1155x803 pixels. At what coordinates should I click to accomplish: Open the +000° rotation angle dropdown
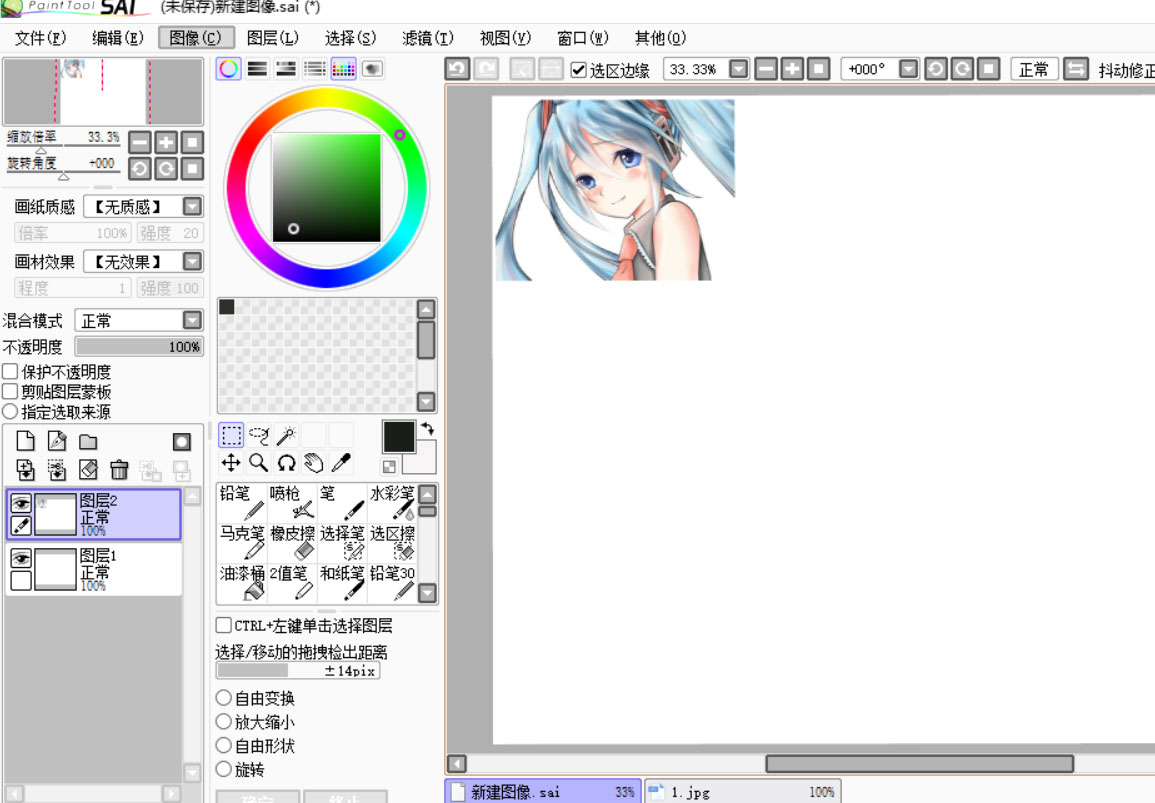tap(909, 69)
